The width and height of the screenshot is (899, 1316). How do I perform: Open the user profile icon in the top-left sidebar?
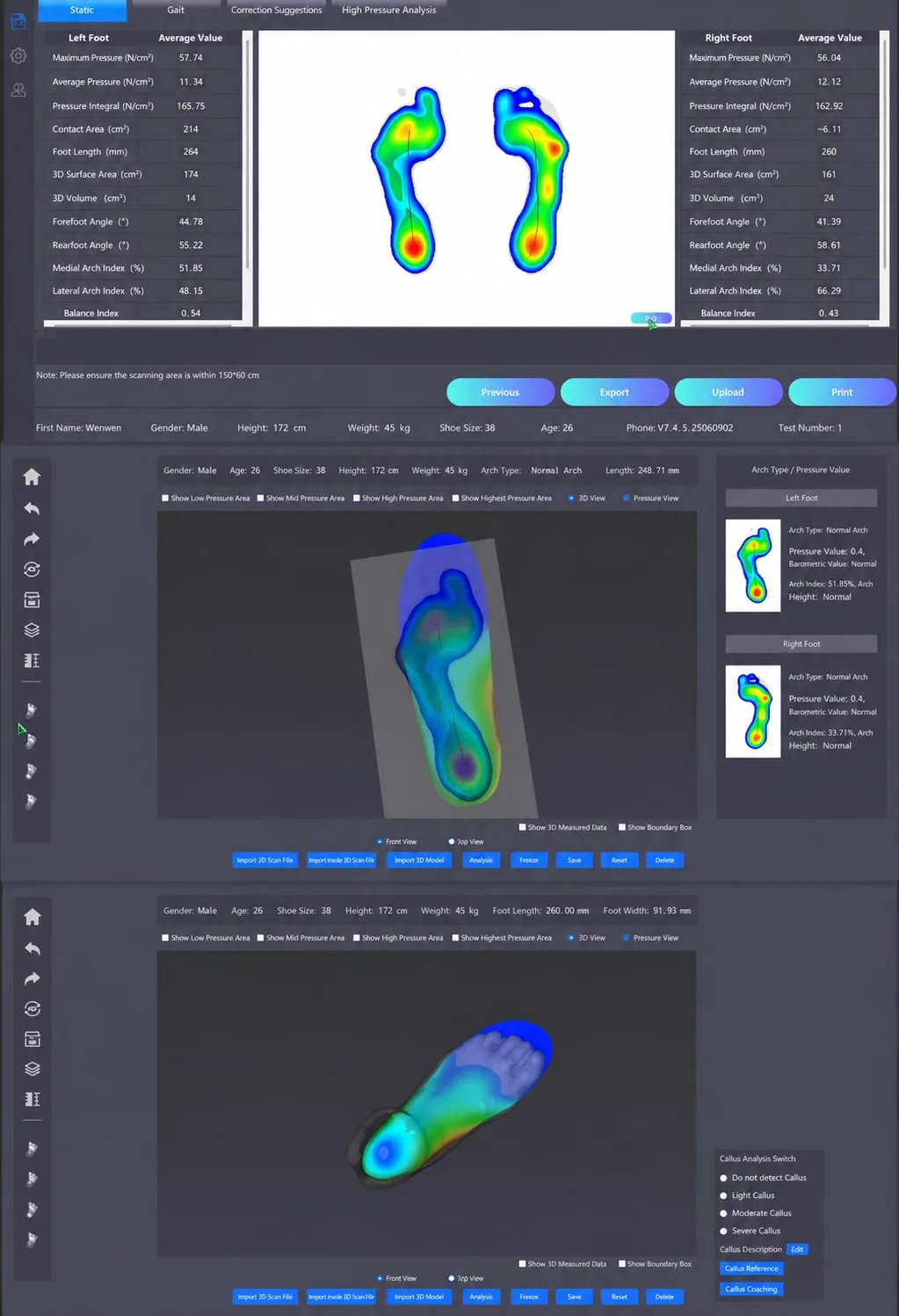[x=18, y=90]
